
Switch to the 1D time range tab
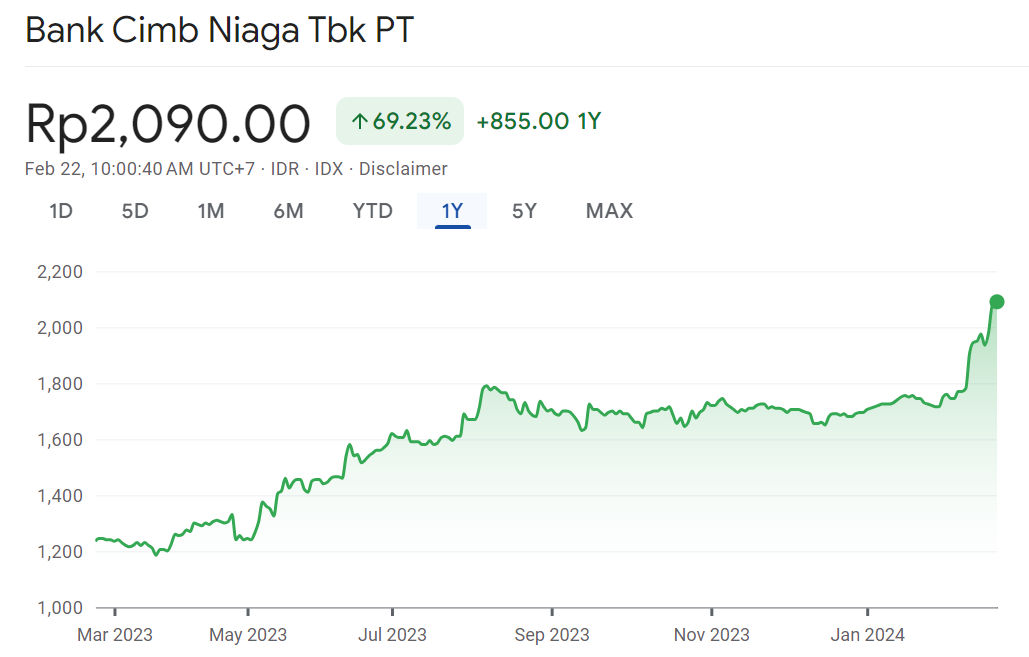61,211
